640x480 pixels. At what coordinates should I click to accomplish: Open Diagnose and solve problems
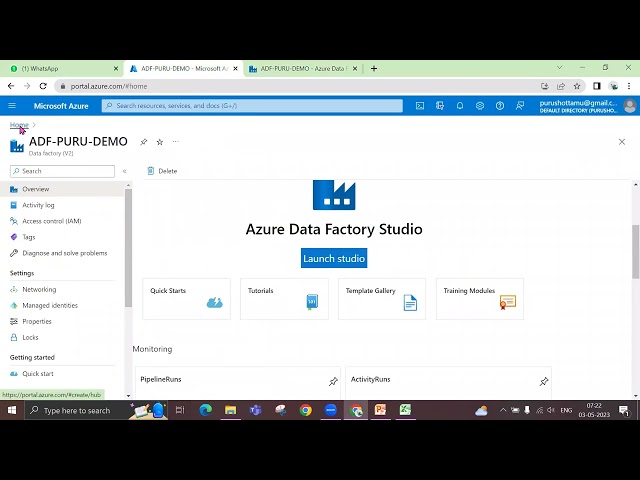pos(62,253)
